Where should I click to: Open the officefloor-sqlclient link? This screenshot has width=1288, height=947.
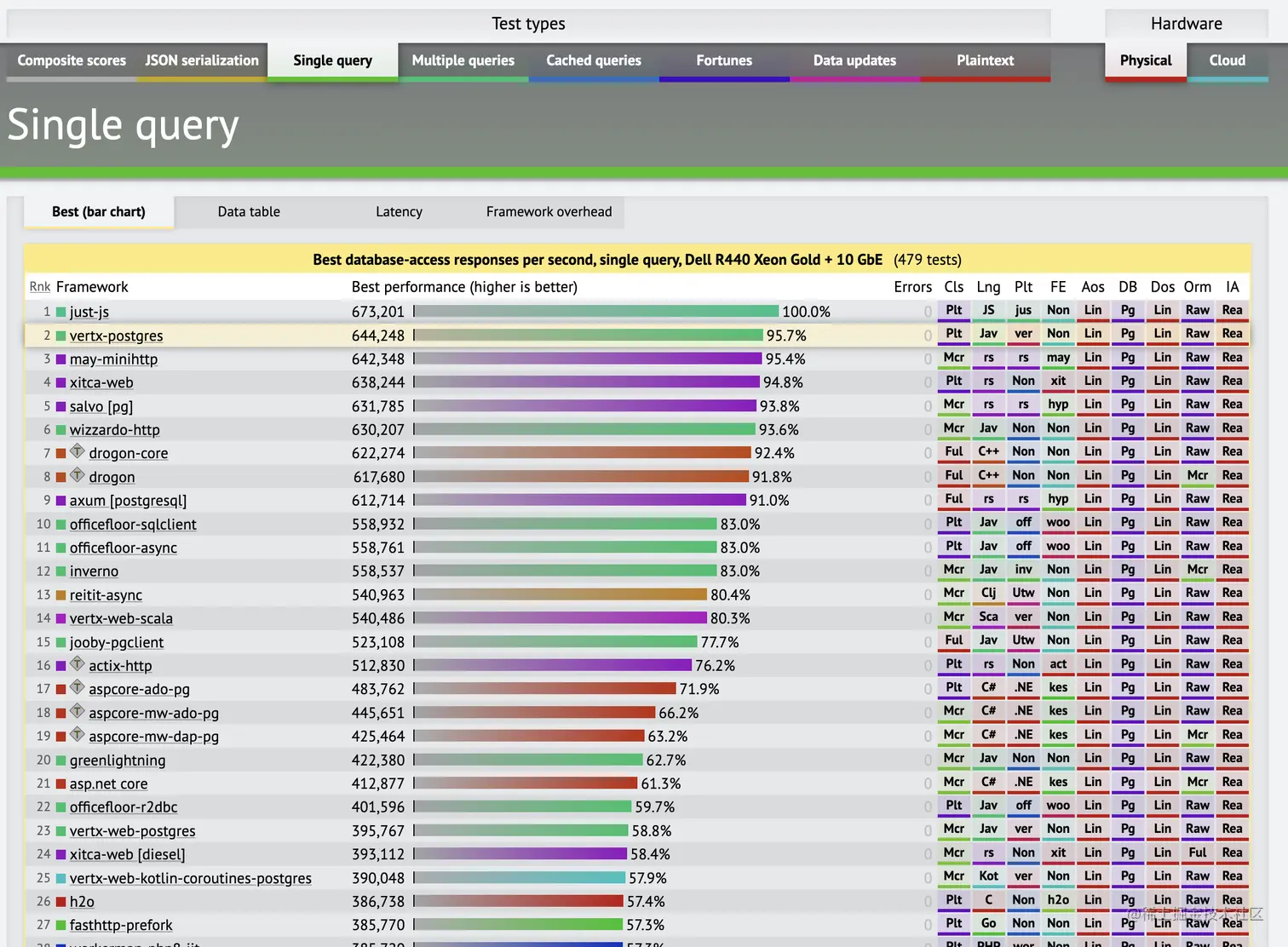(133, 525)
